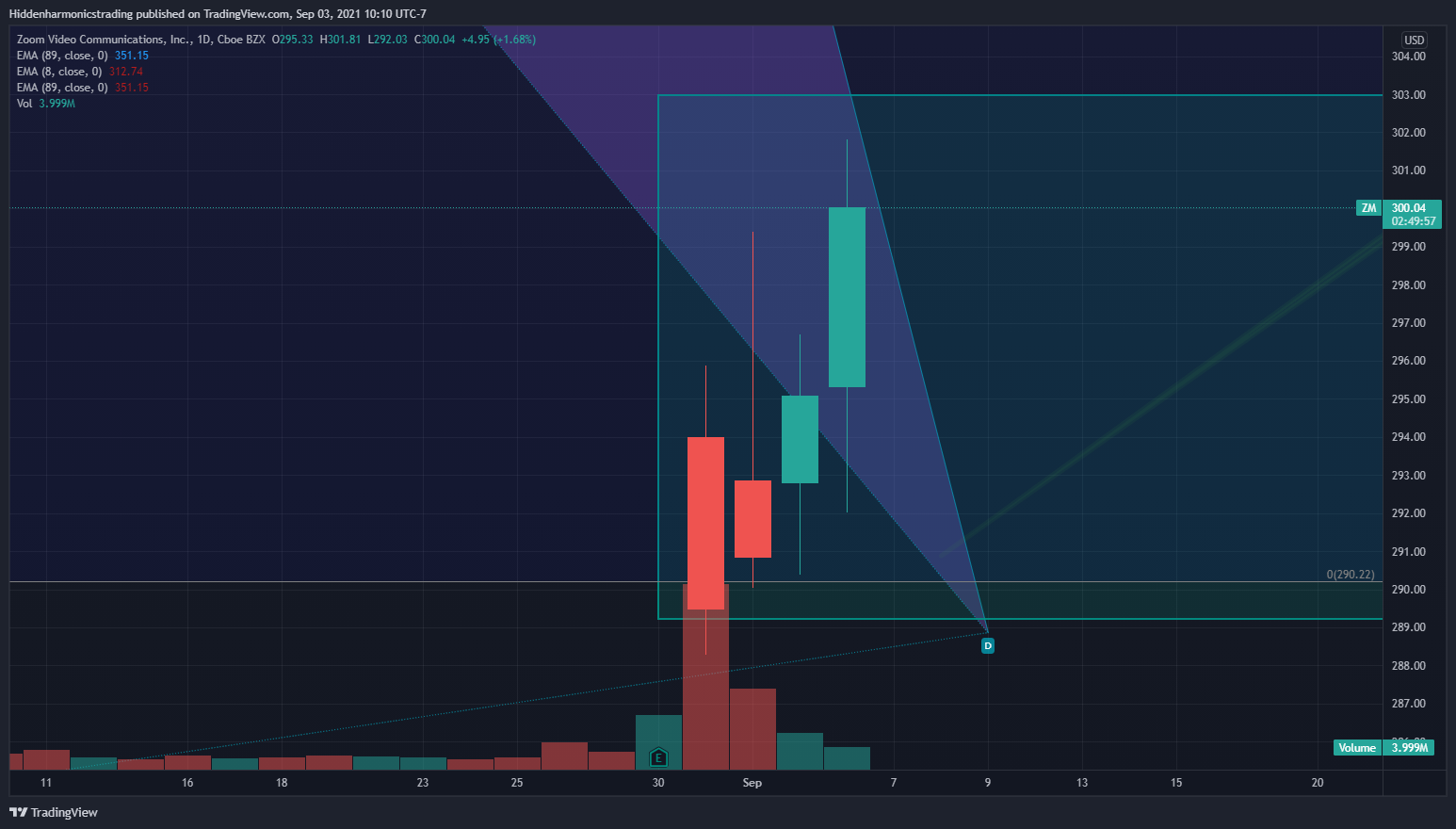Image resolution: width=1456 pixels, height=829 pixels.
Task: Click the tallest green candle body near 300
Action: [x=847, y=297]
